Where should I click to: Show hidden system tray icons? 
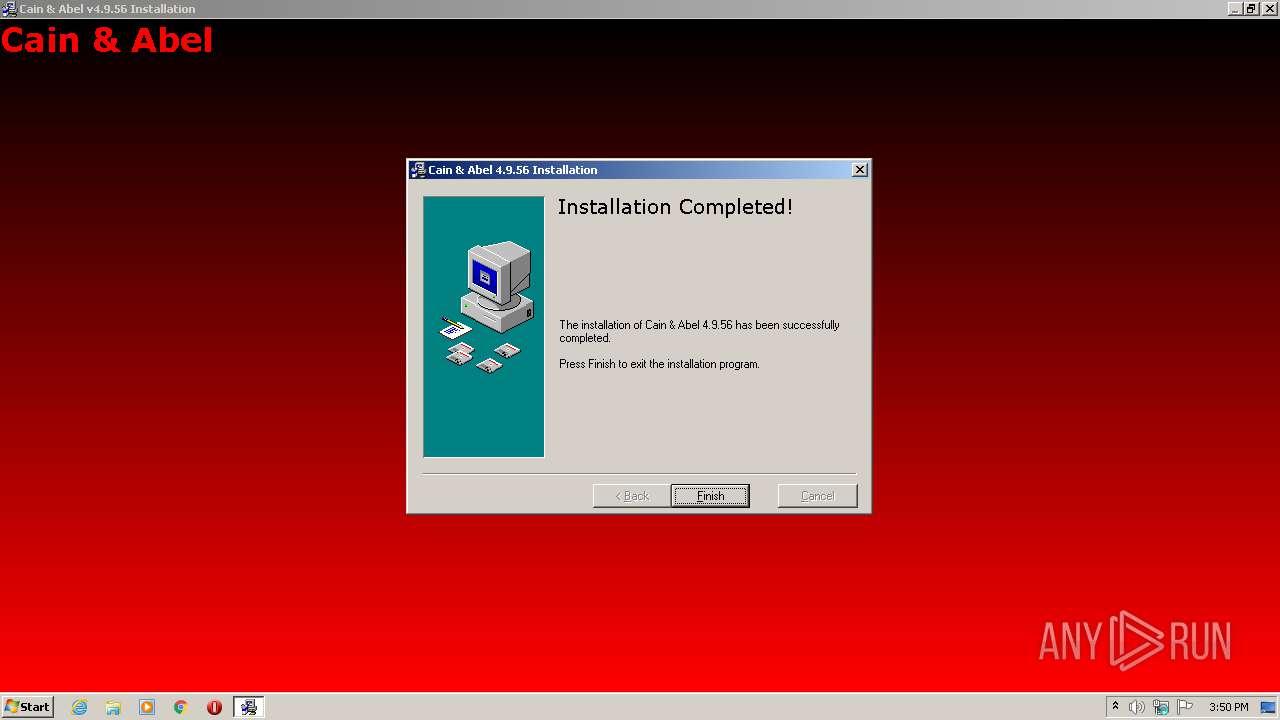(1115, 707)
